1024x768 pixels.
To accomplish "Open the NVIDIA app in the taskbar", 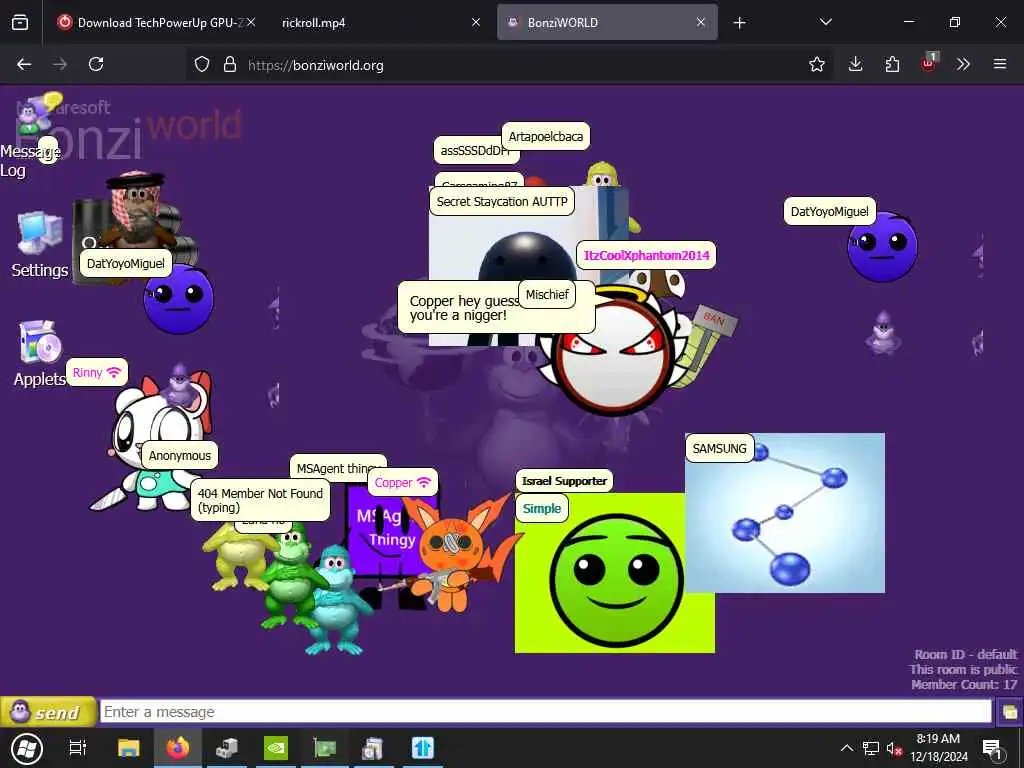I will click(x=276, y=748).
